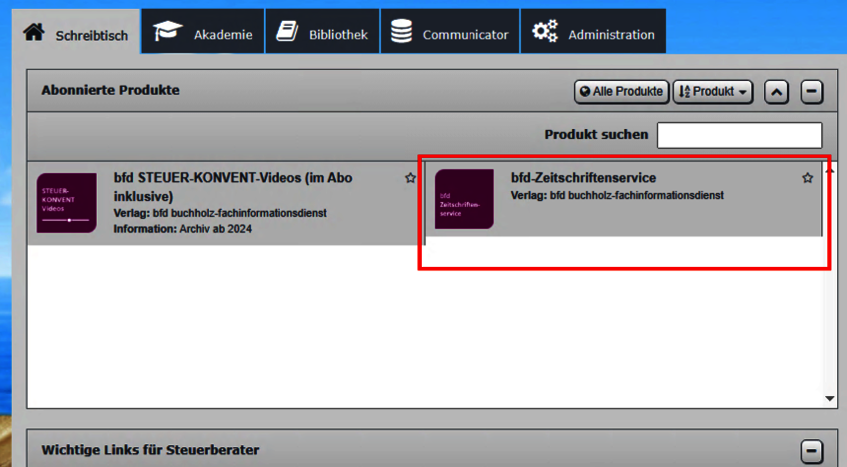847x467 pixels.
Task: Collapse the Wichtige Links für Steuerberater panel
Action: point(811,451)
